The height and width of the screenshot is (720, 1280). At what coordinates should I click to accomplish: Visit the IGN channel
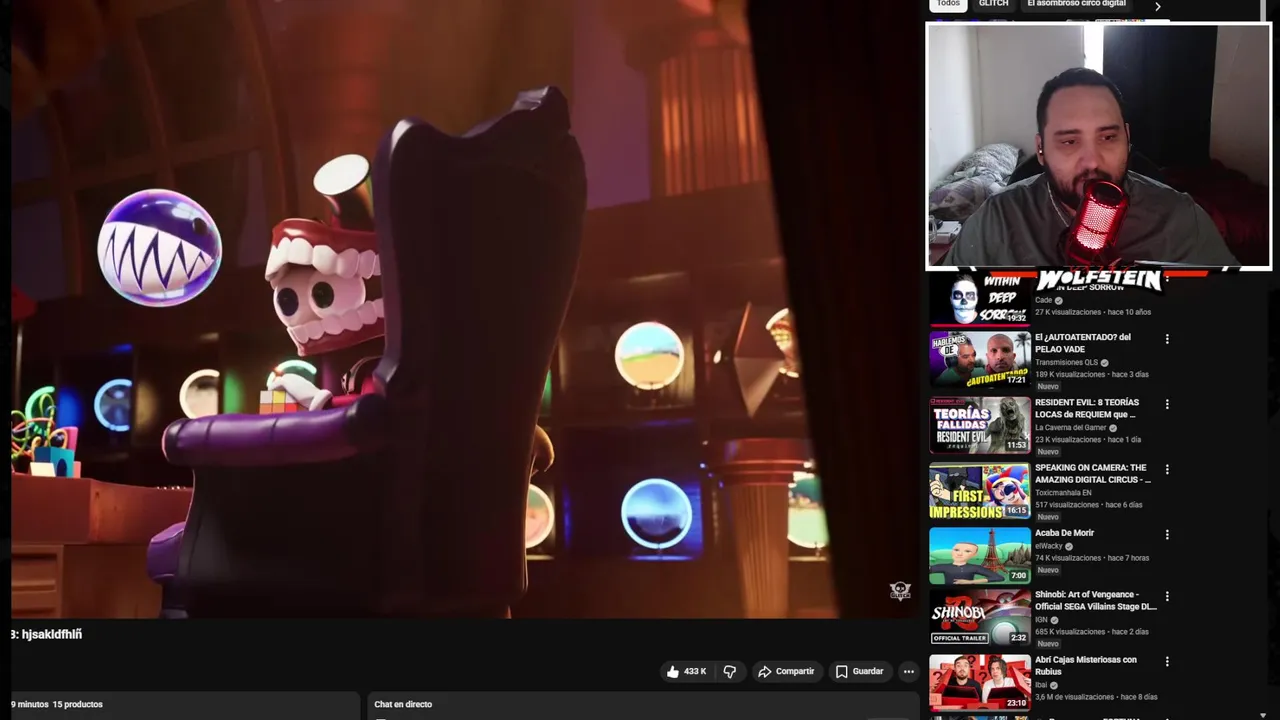point(1041,620)
